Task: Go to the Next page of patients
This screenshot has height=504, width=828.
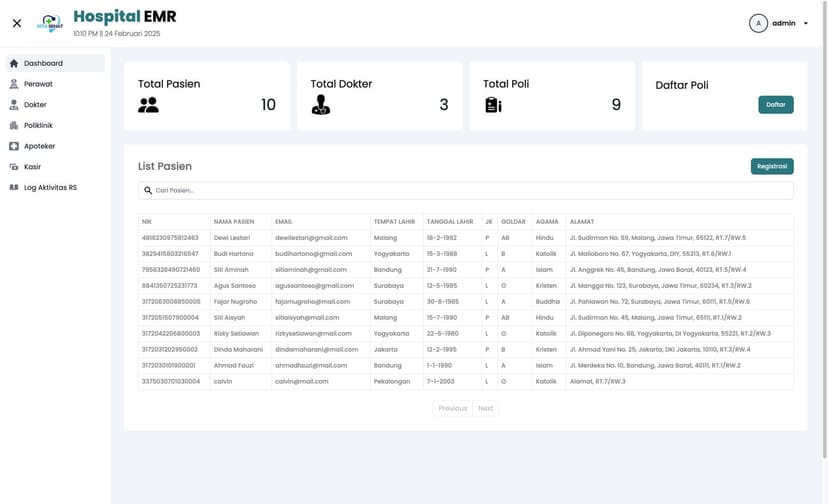Action: (x=485, y=408)
